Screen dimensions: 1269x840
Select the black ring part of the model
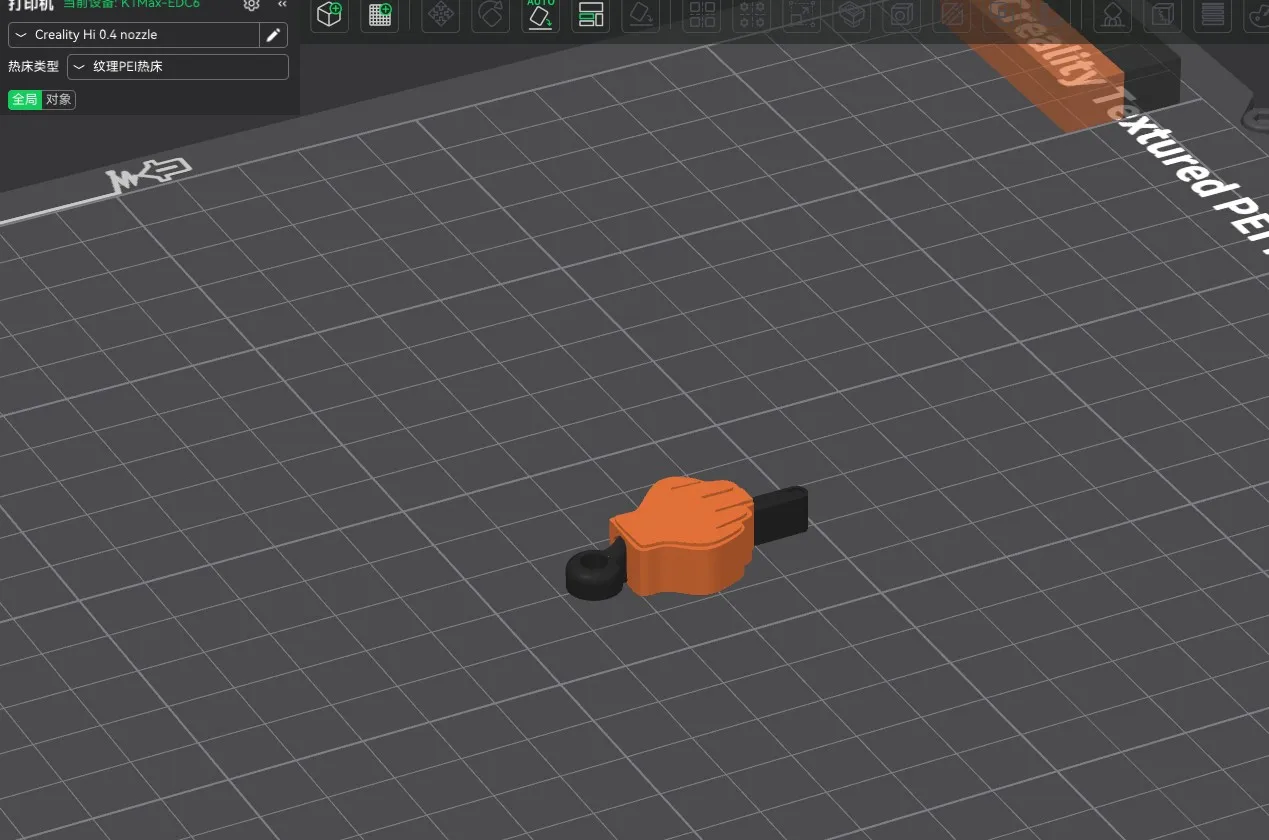(x=595, y=574)
